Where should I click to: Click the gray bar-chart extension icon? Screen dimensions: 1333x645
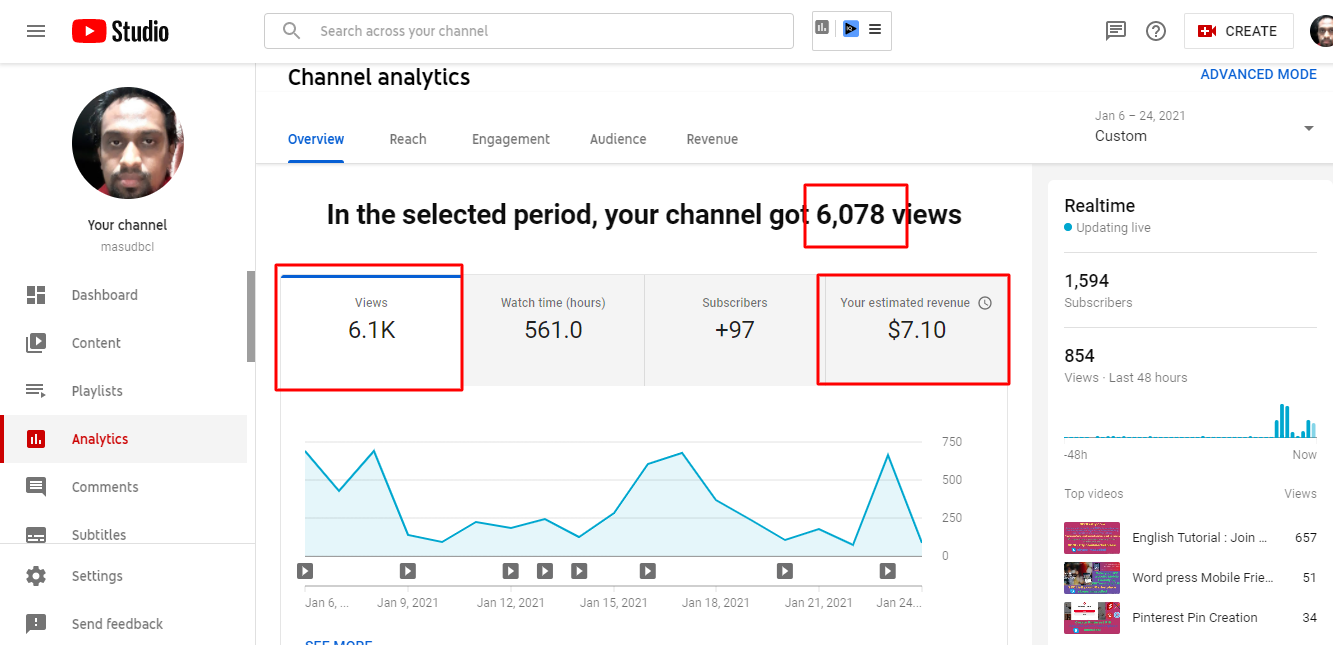click(x=822, y=28)
